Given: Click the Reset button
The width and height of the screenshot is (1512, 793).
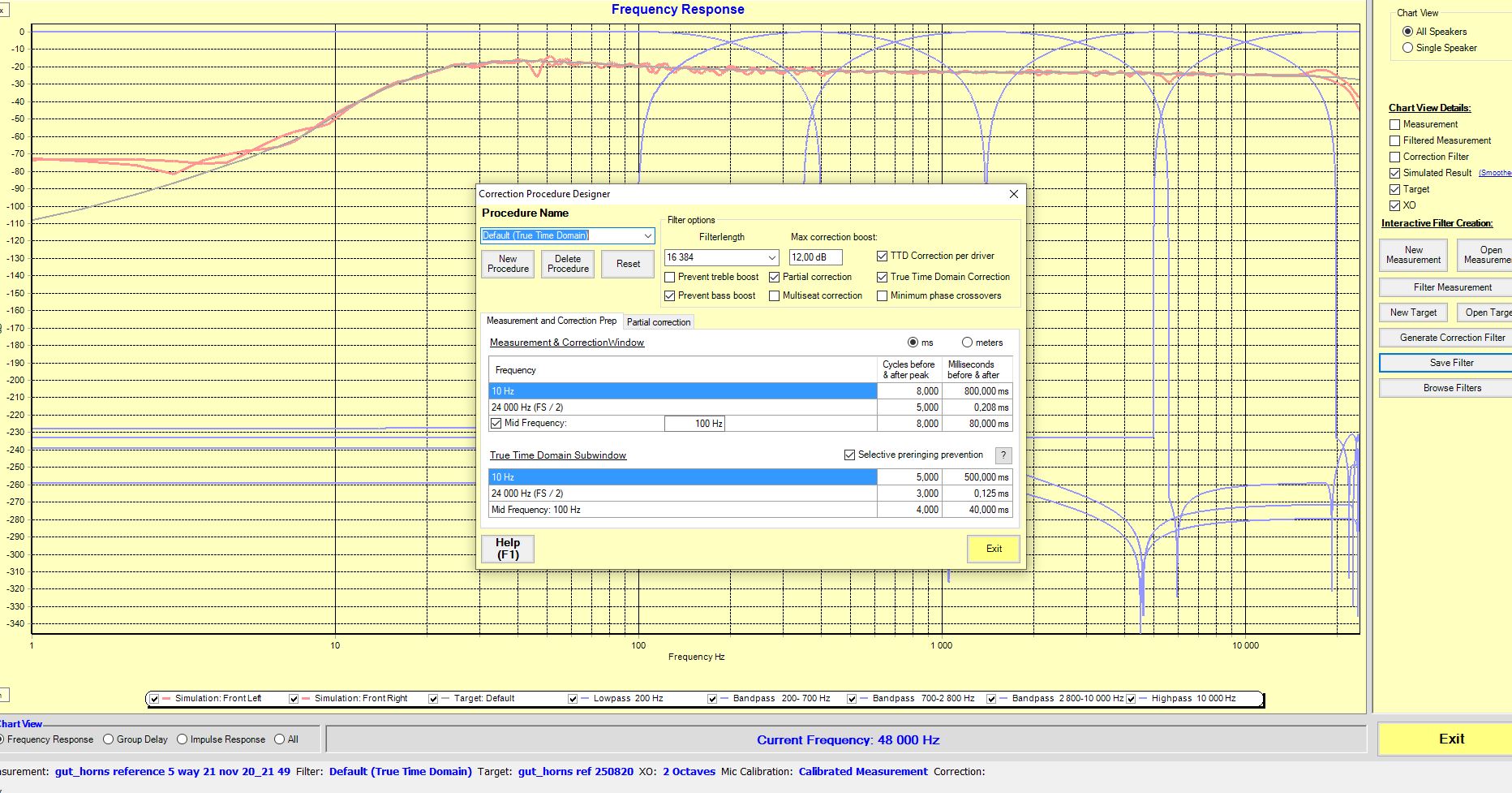Looking at the screenshot, I should pyautogui.click(x=628, y=264).
